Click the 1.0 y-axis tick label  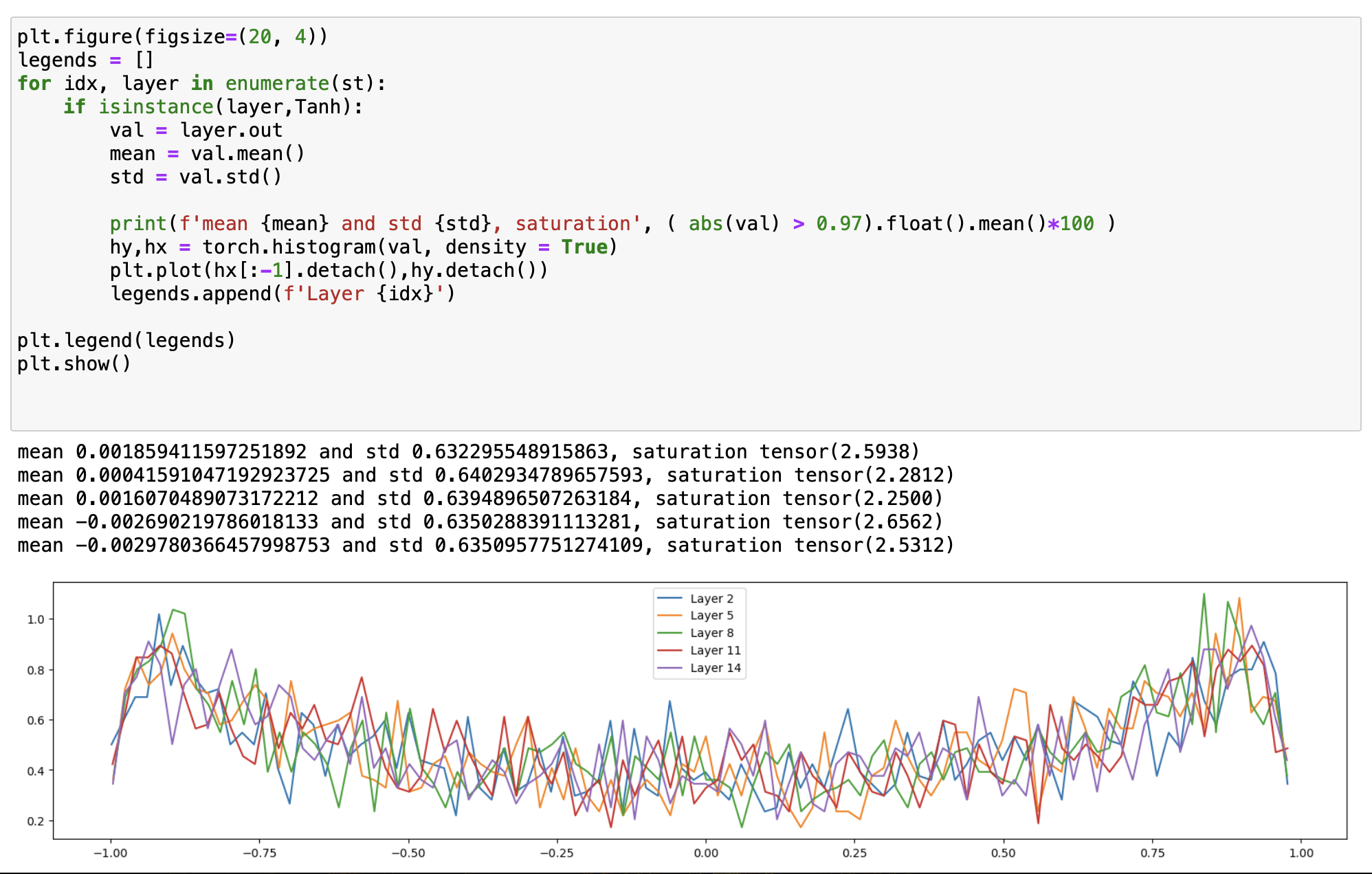(36, 619)
